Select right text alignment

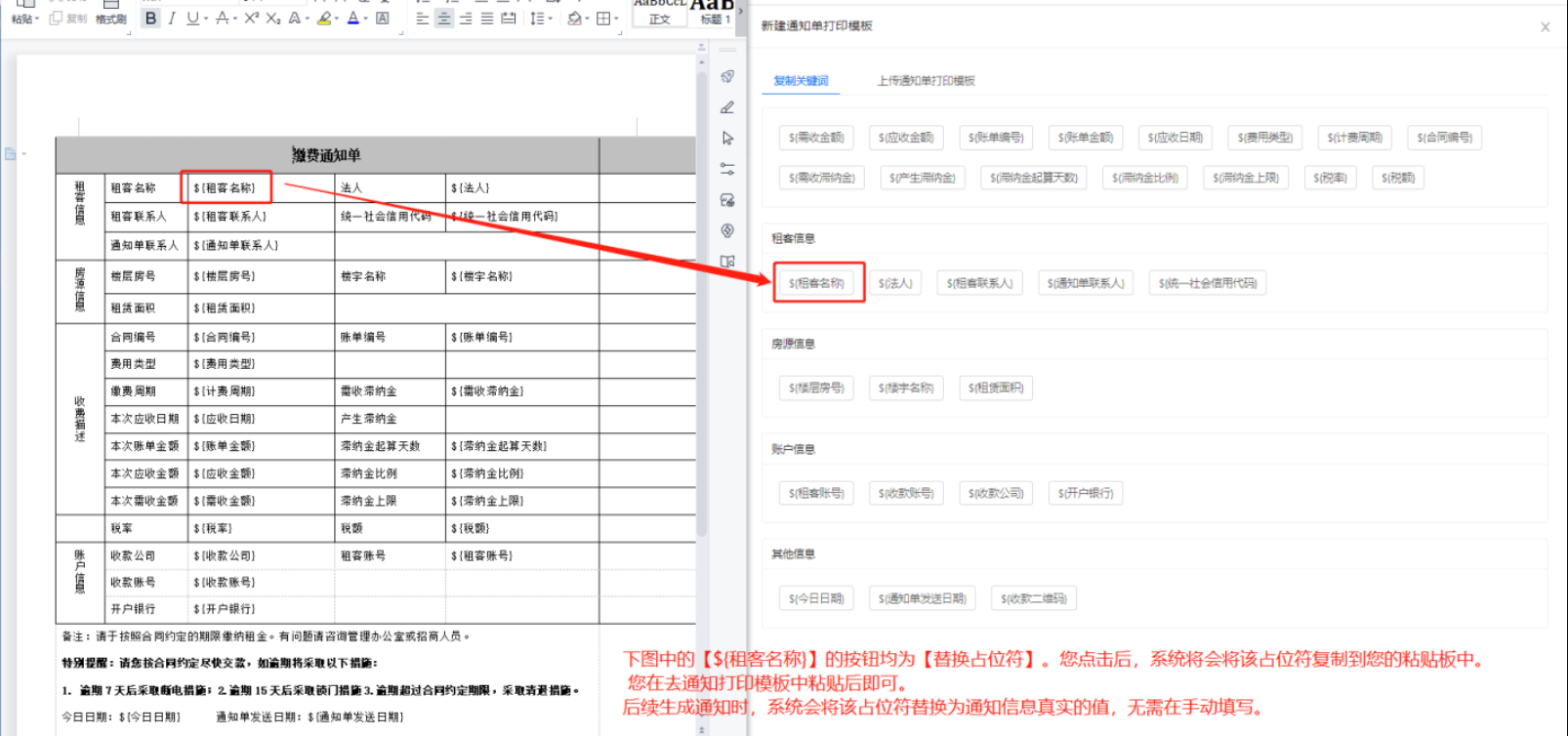pos(466,19)
